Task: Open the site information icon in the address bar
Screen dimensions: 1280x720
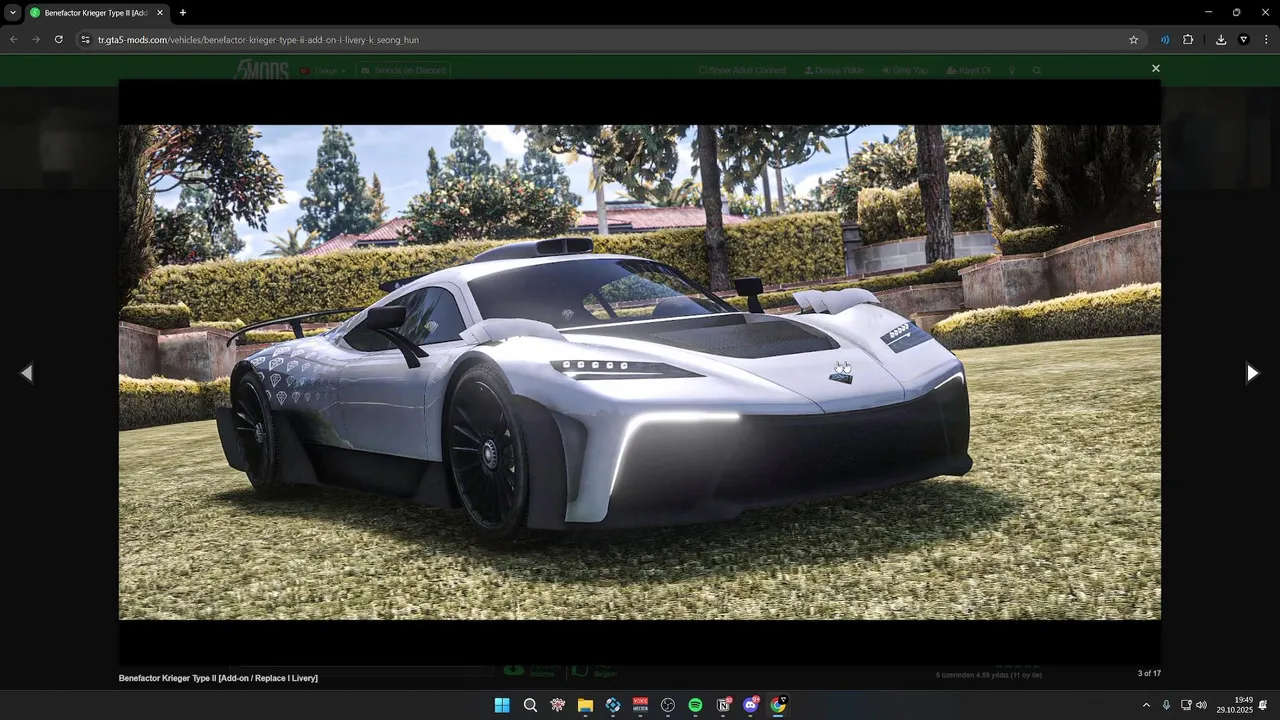Action: 86,40
